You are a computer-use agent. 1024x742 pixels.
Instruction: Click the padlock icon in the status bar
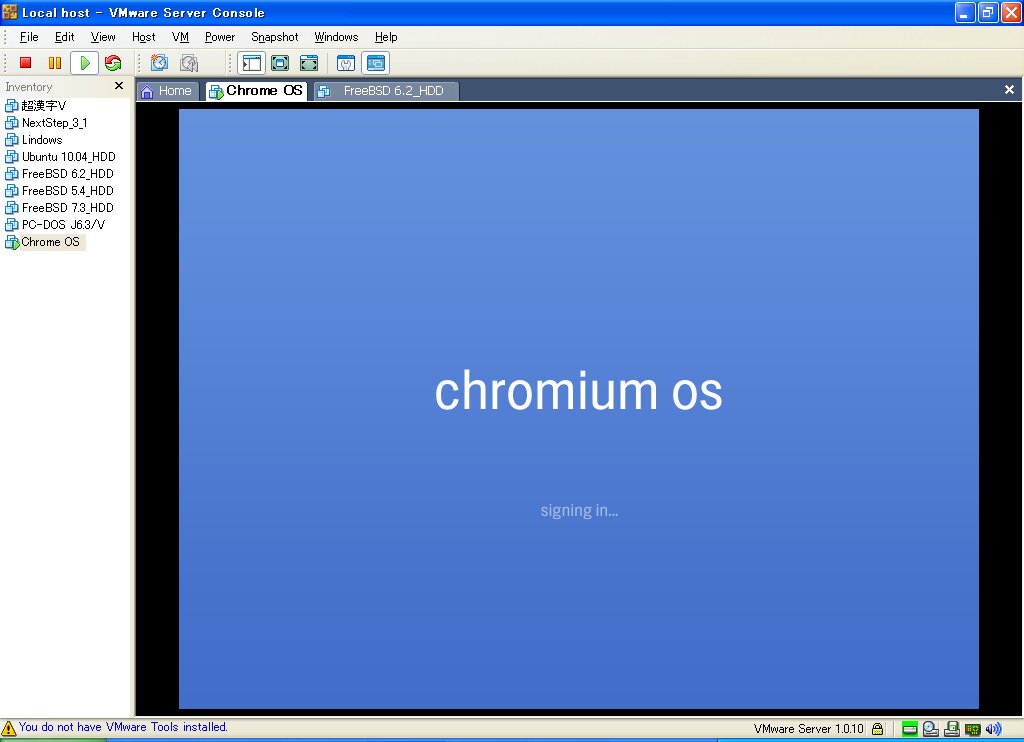point(878,729)
